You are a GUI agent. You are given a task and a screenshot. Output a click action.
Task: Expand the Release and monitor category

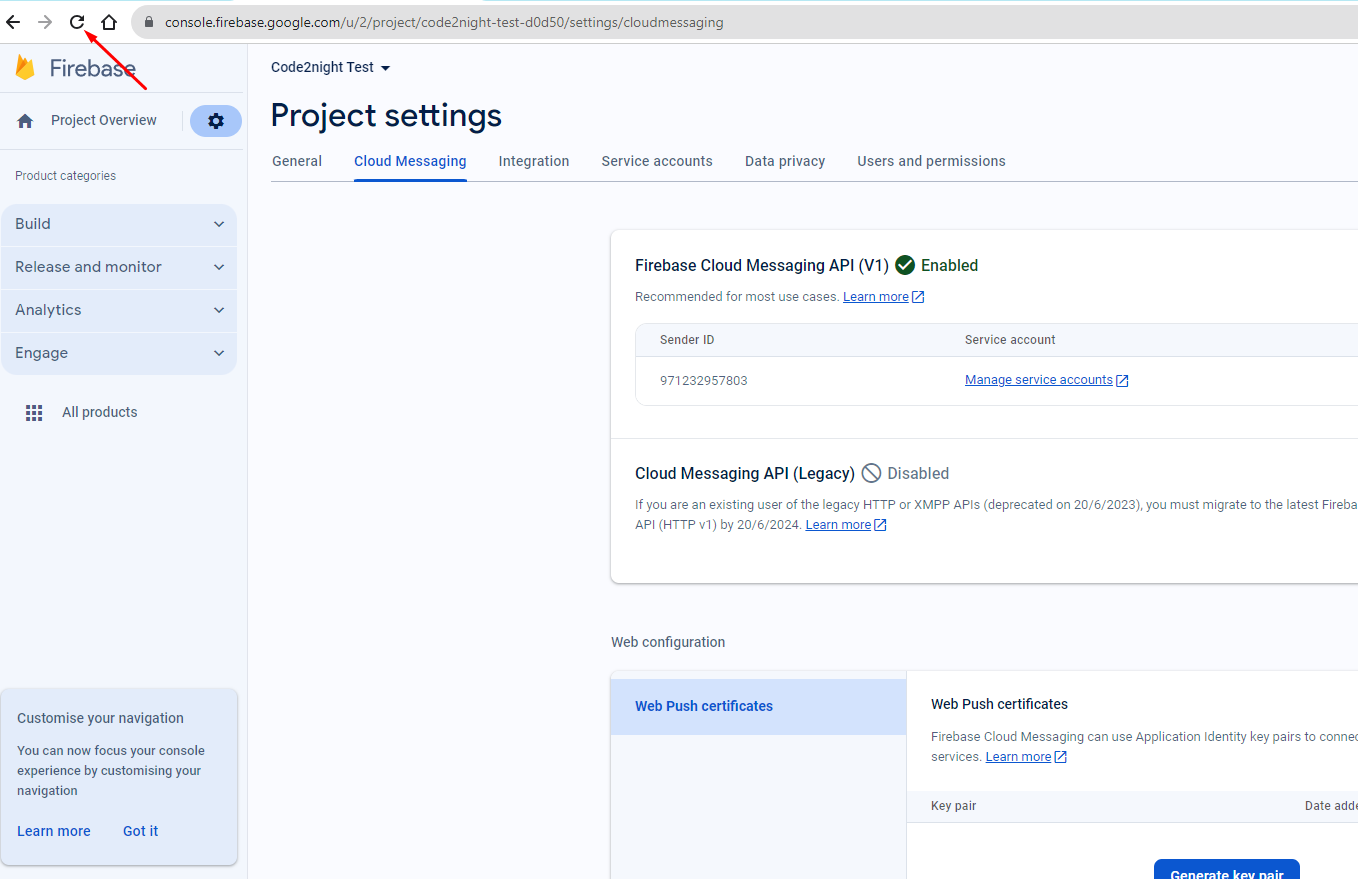coord(119,267)
